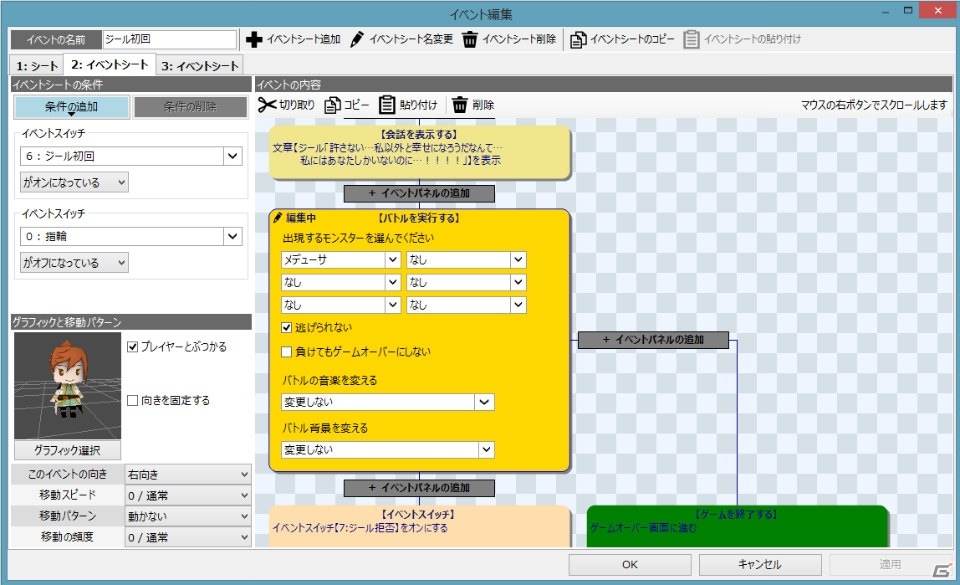The width and height of the screenshot is (960, 585).
Task: Click the キャンセル button
Action: coord(760,565)
